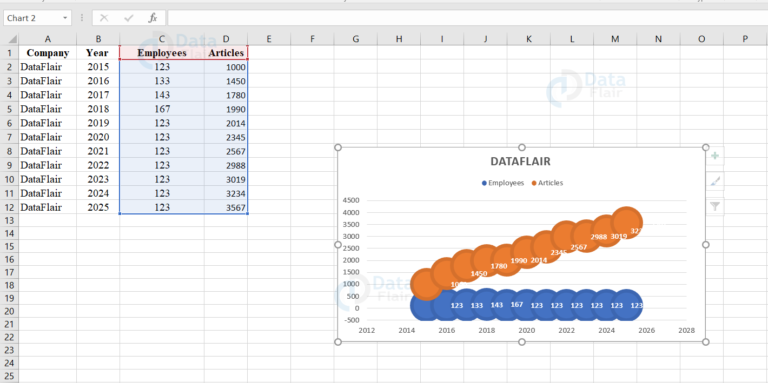Select the column C header
The image size is (768, 383).
click(x=162, y=39)
